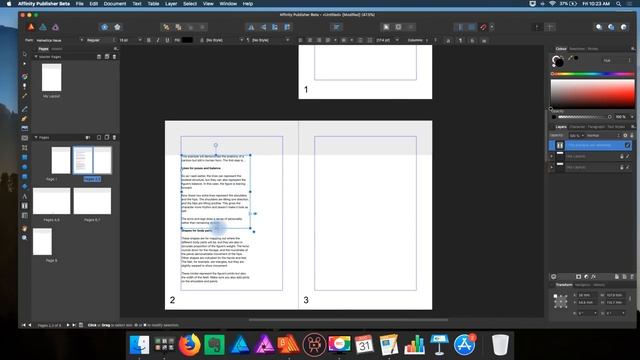Toggle visibility checkbox on selected text layer
640x360 pixels.
pyautogui.click(x=628, y=145)
